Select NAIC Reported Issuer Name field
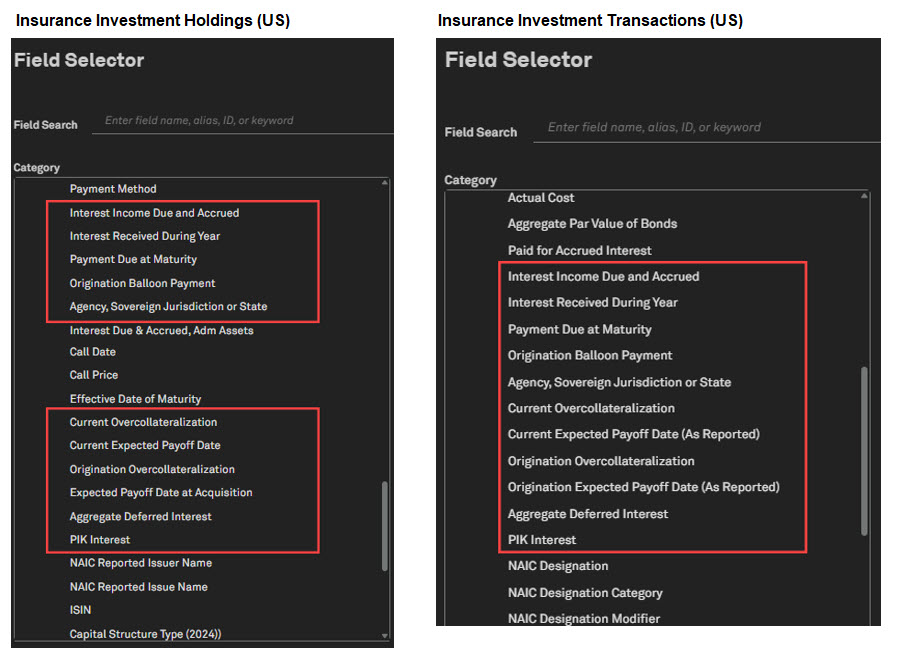Viewport: 902px width, 664px height. [x=140, y=563]
